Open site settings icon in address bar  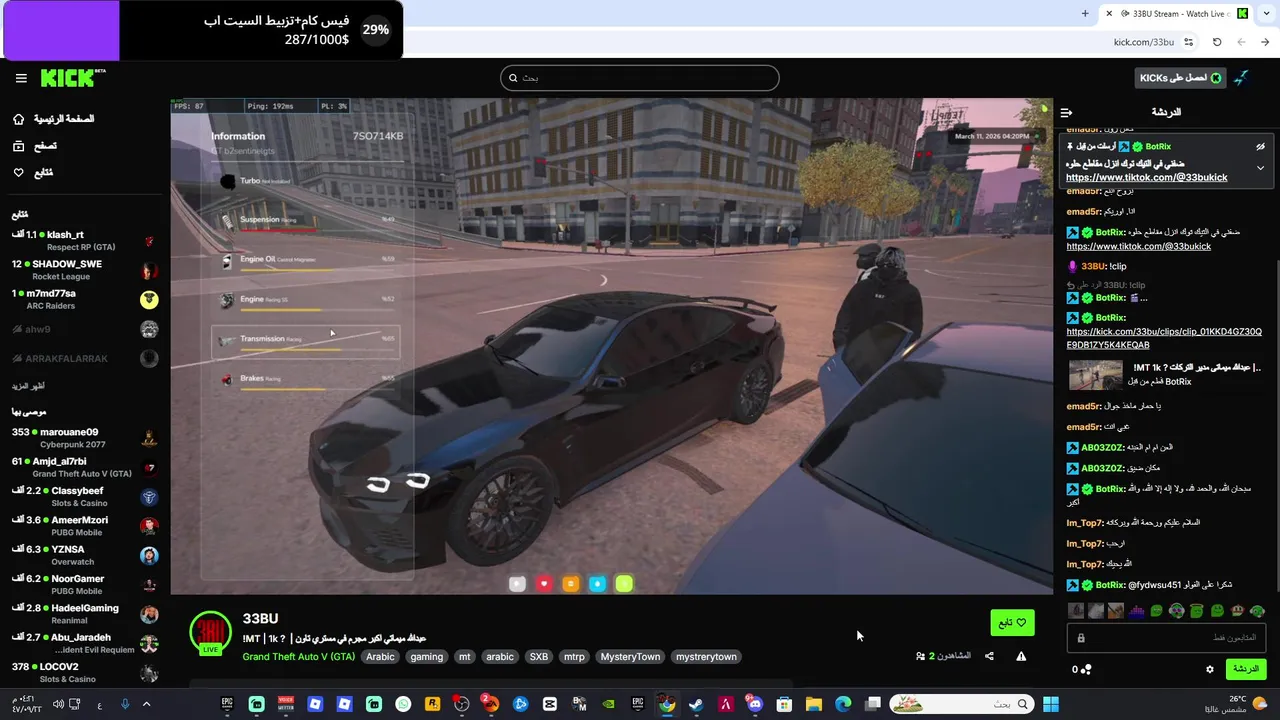pos(1188,42)
